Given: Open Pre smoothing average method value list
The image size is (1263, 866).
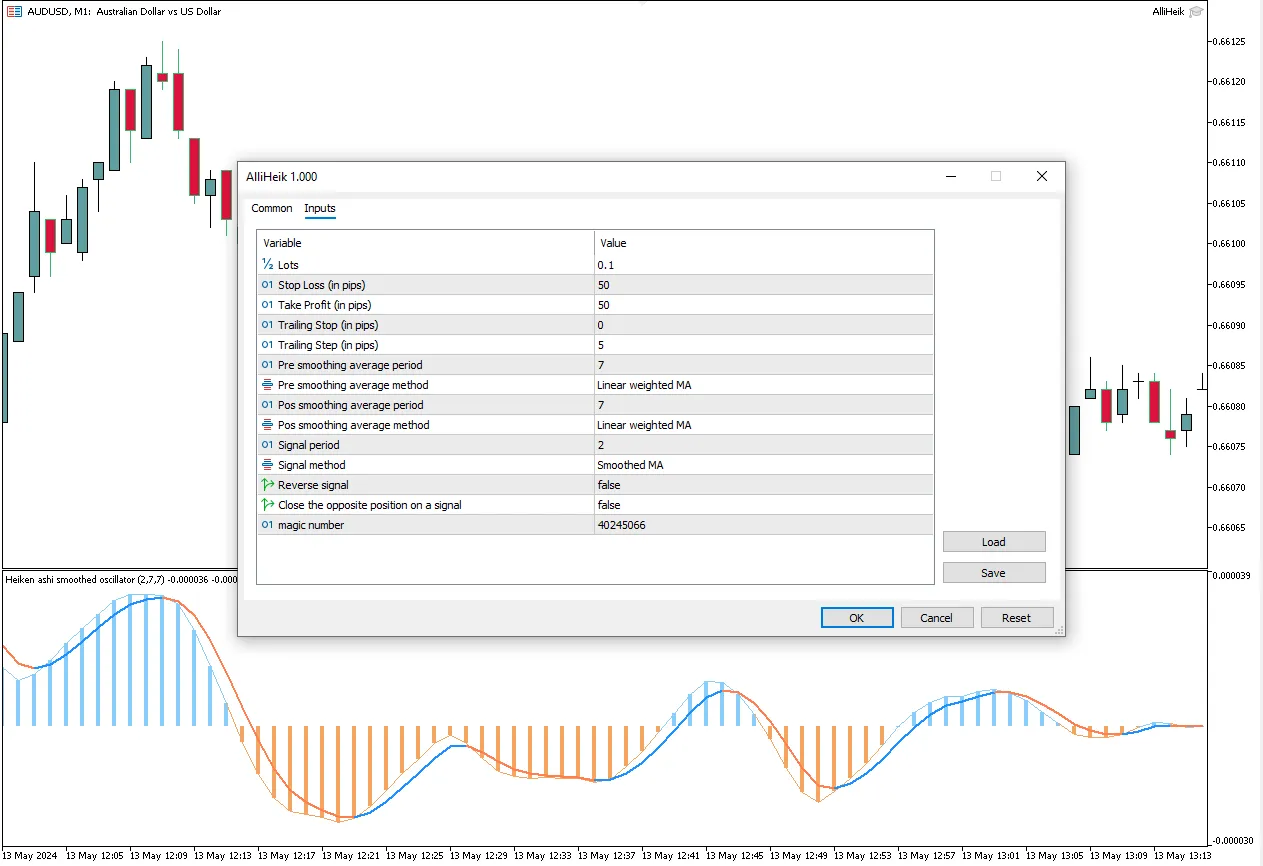Looking at the screenshot, I should (763, 385).
